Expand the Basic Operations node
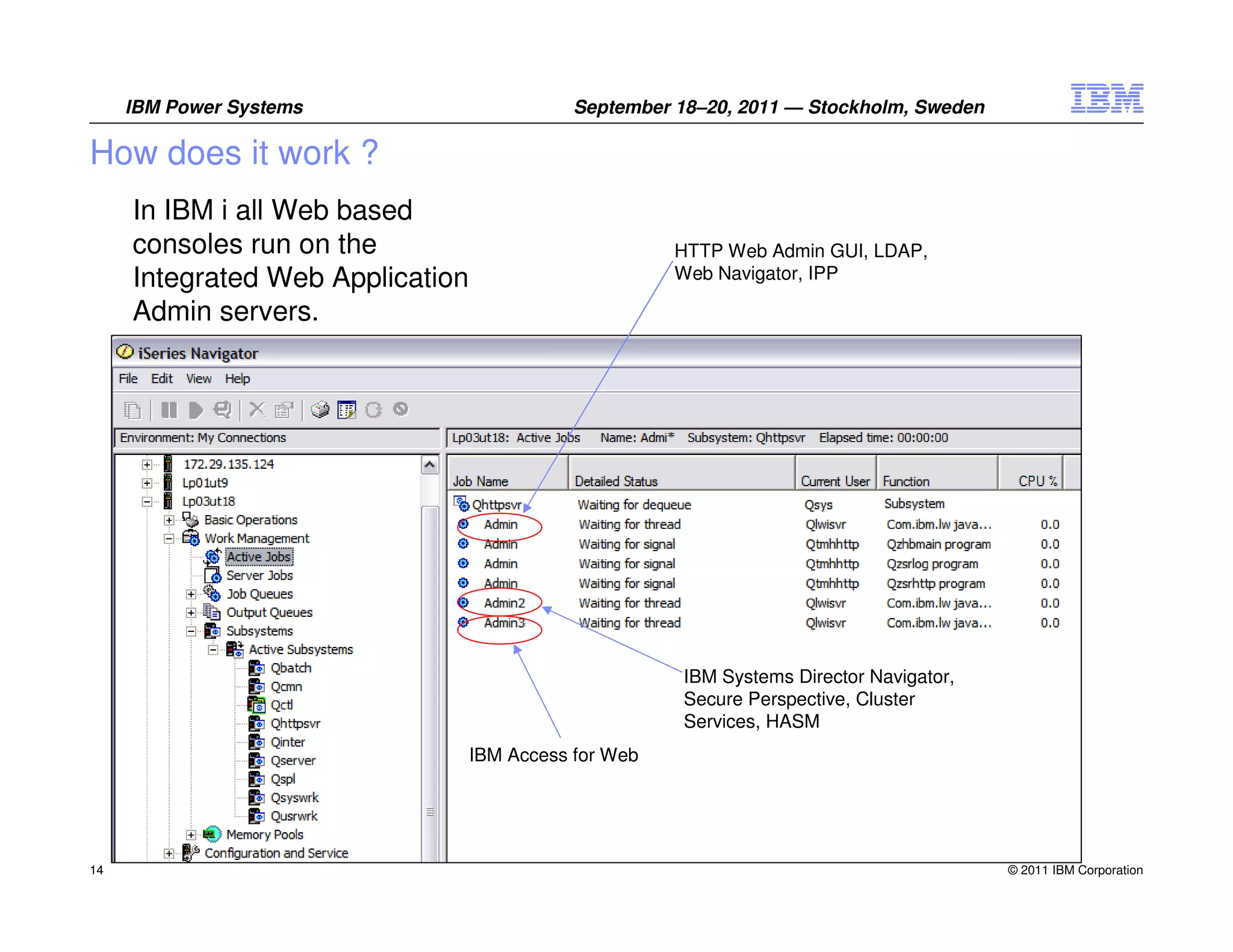The height and width of the screenshot is (952, 1233). point(169,520)
